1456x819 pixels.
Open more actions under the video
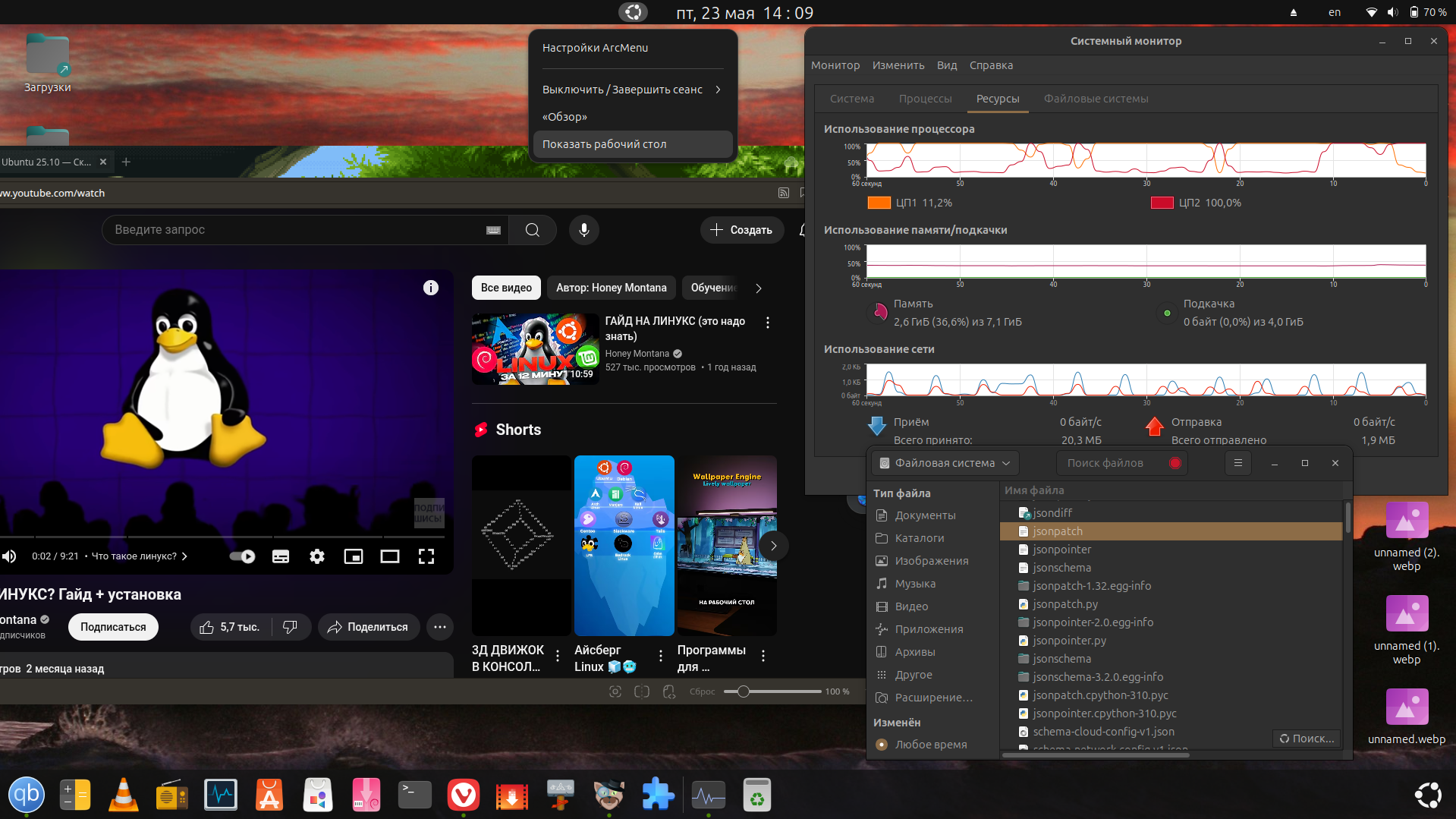click(440, 627)
